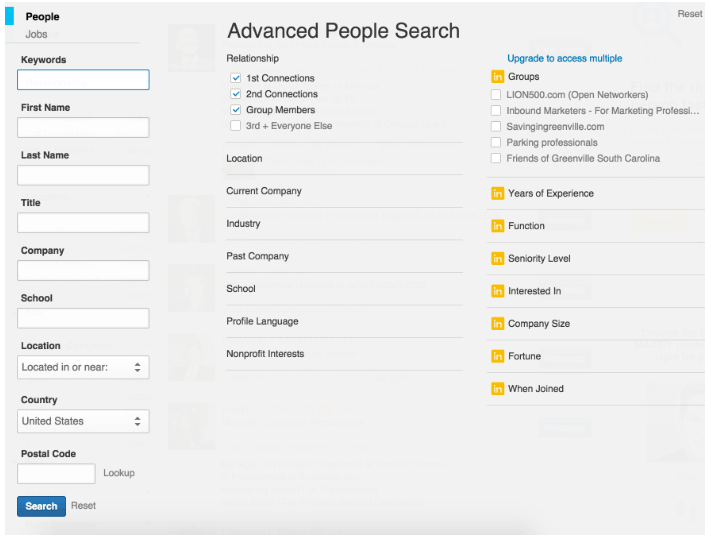Image resolution: width=711 pixels, height=538 pixels.
Task: Click the premium icon beside Seniority Level
Action: coord(497,259)
